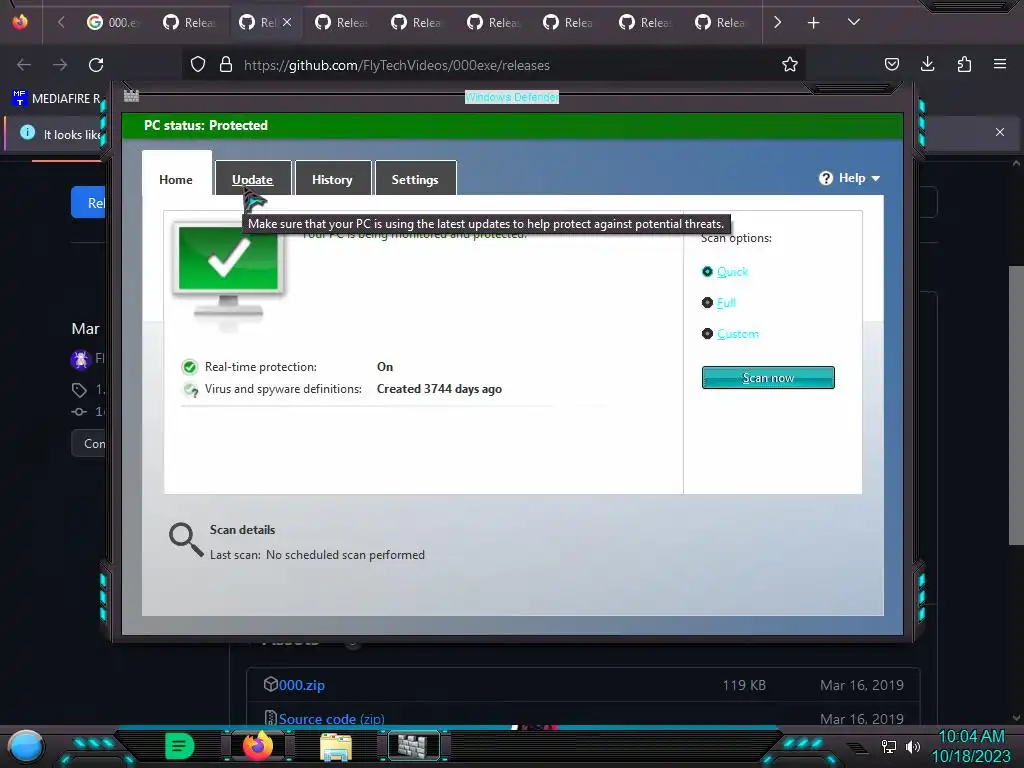
Task: Click the tracking protection shield icon
Action: click(198, 64)
